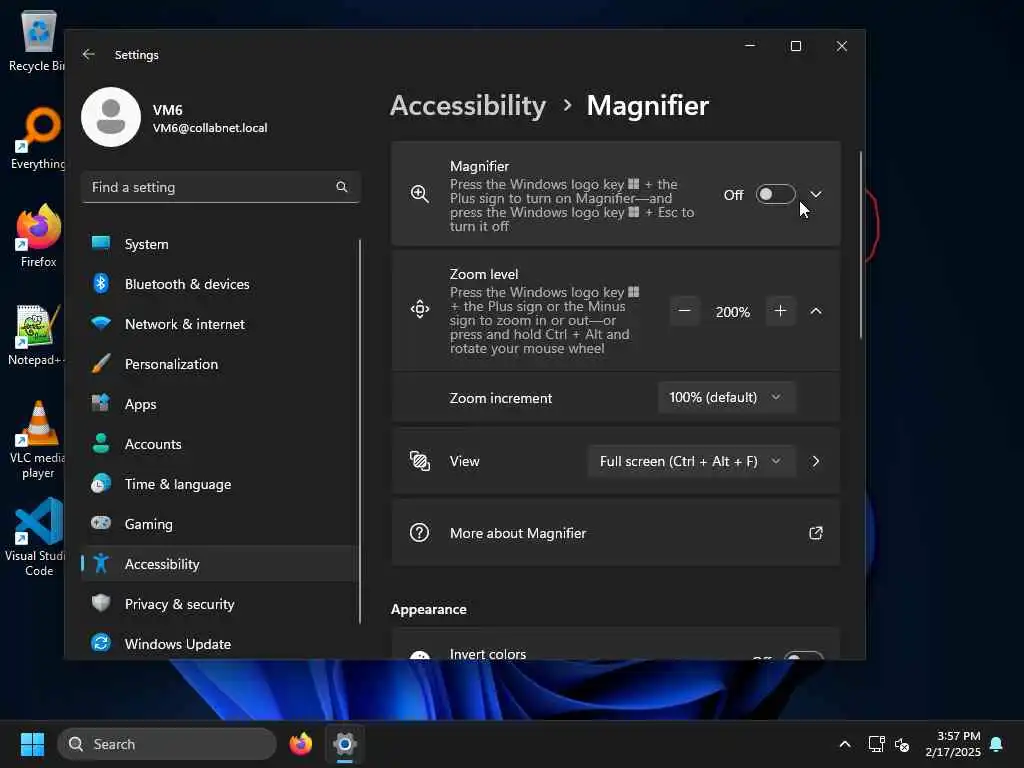Click the View overlapping-squares icon
Viewport: 1024px width, 768px height.
[x=420, y=461]
